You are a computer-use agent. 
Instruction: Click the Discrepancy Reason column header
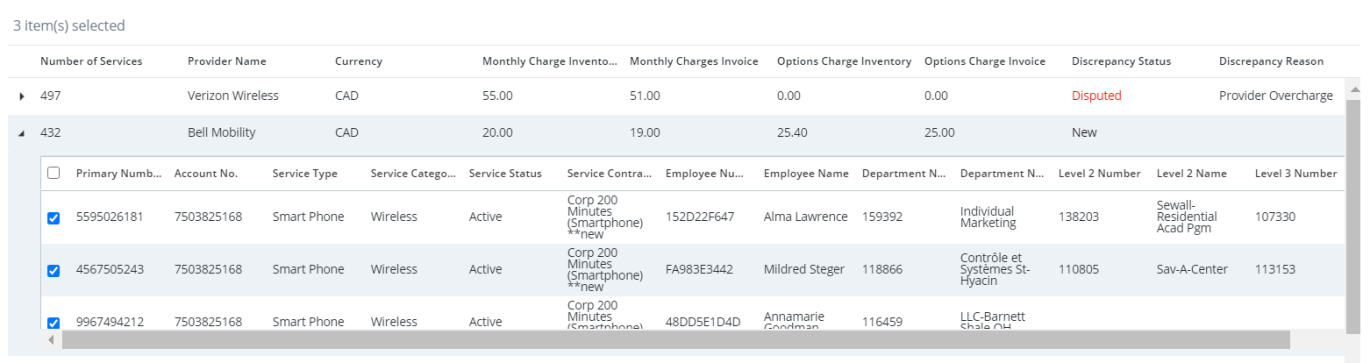1271,61
